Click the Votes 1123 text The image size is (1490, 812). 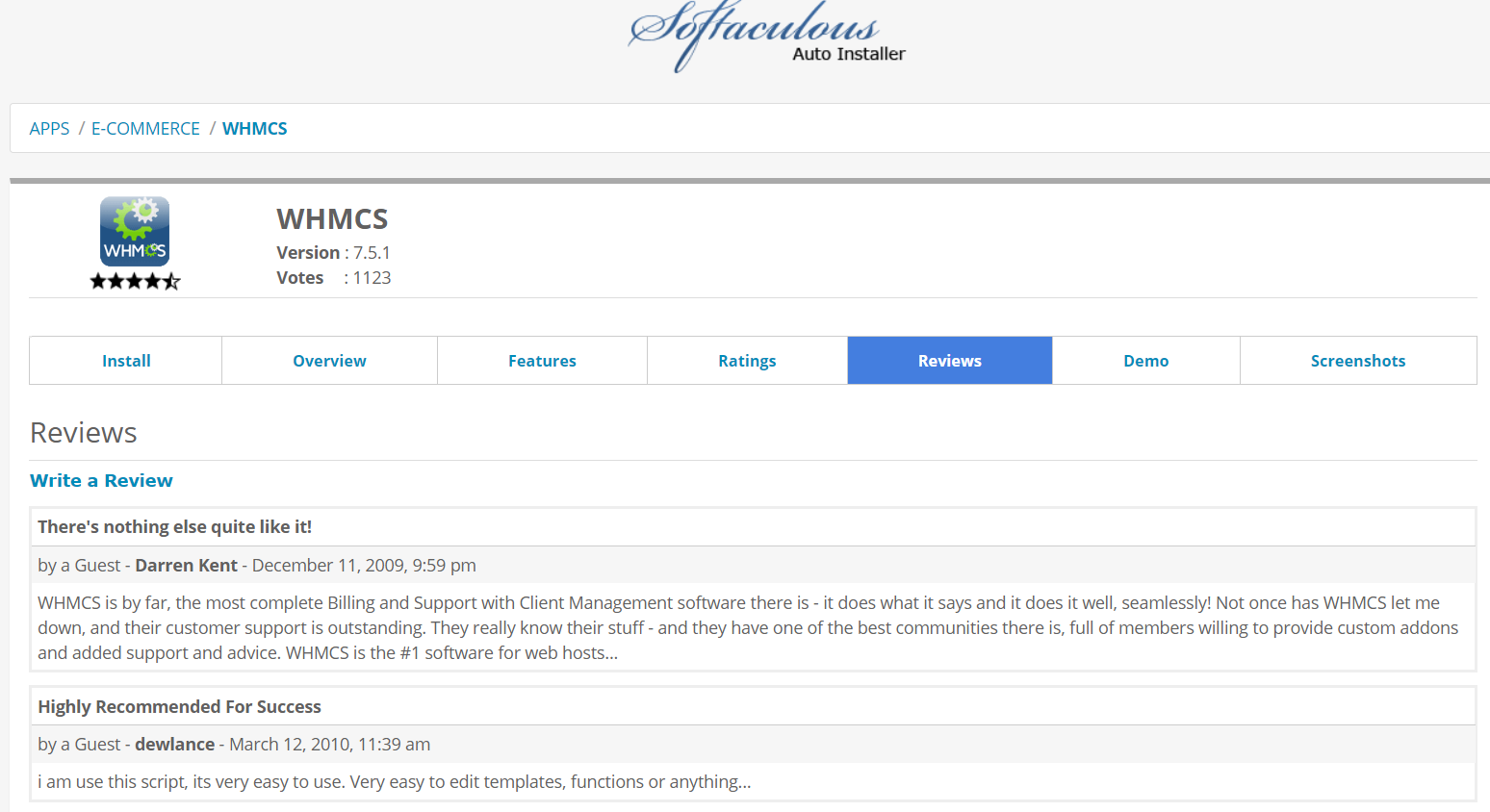(333, 278)
